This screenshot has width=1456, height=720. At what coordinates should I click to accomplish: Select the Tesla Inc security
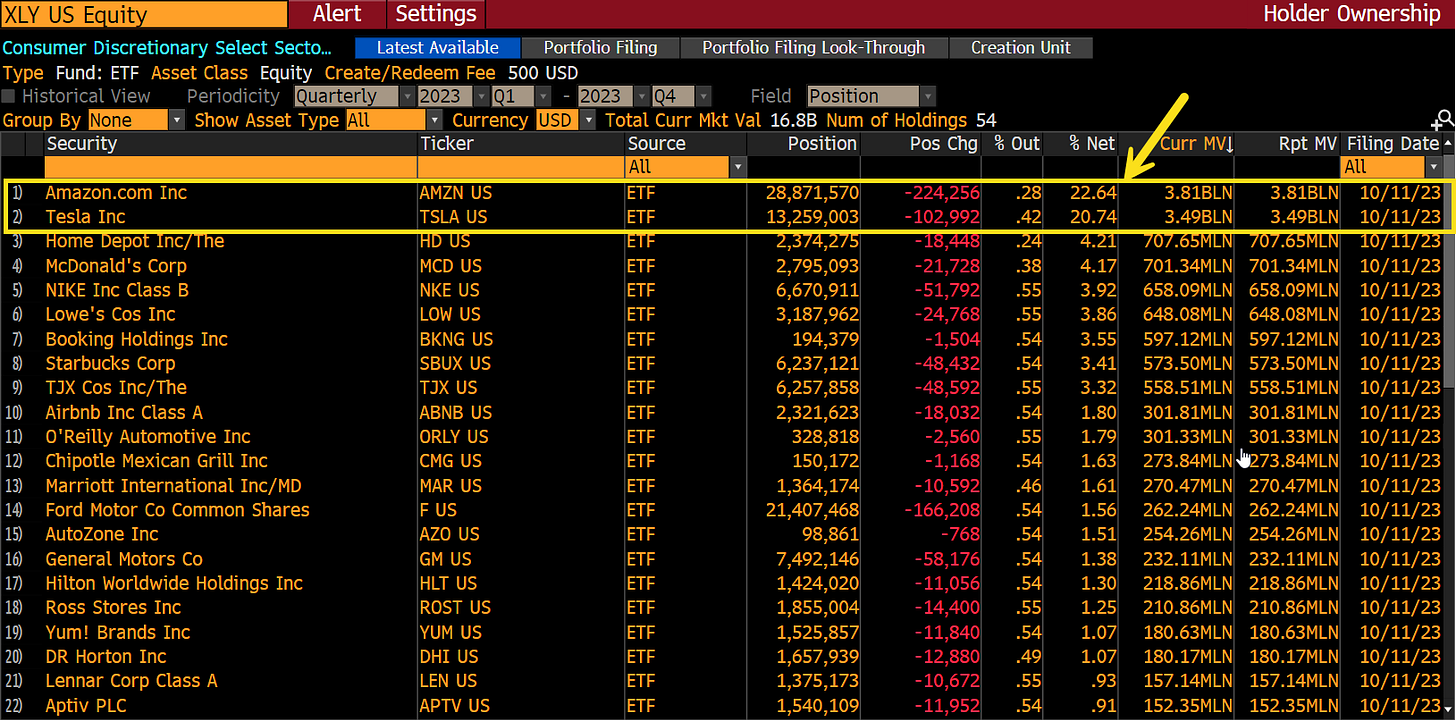(85, 217)
